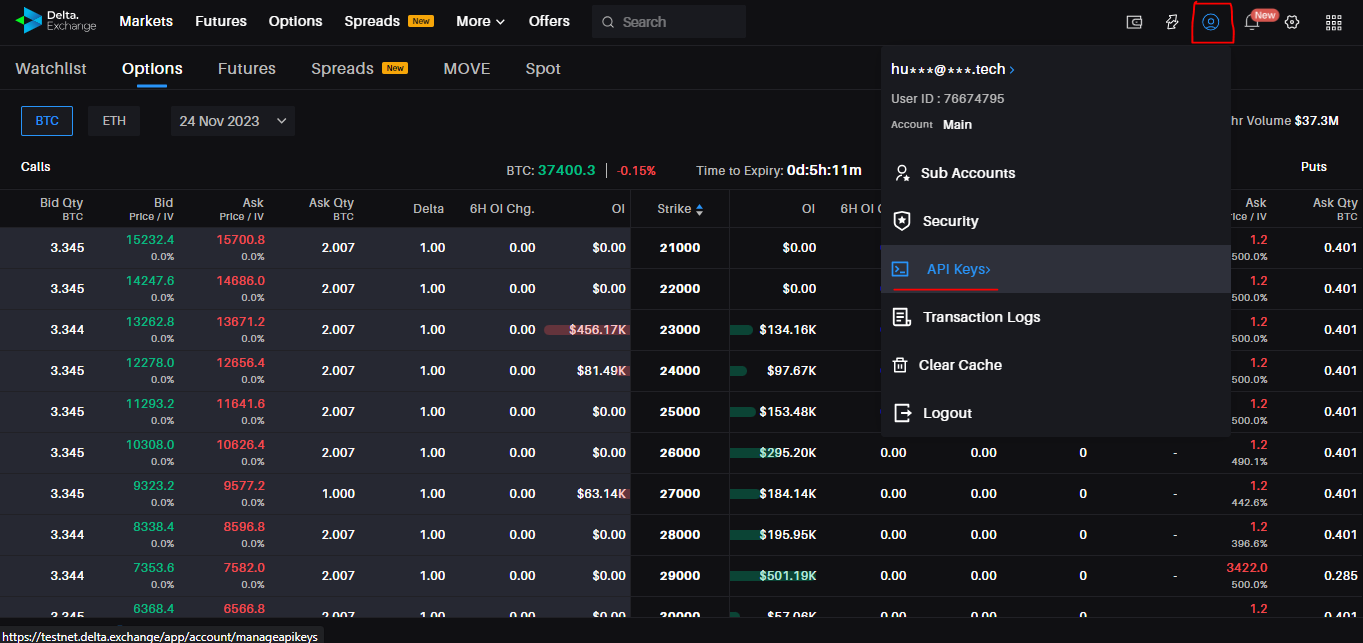This screenshot has width=1363, height=643.
Task: Click the Delta column header
Action: click(x=428, y=209)
